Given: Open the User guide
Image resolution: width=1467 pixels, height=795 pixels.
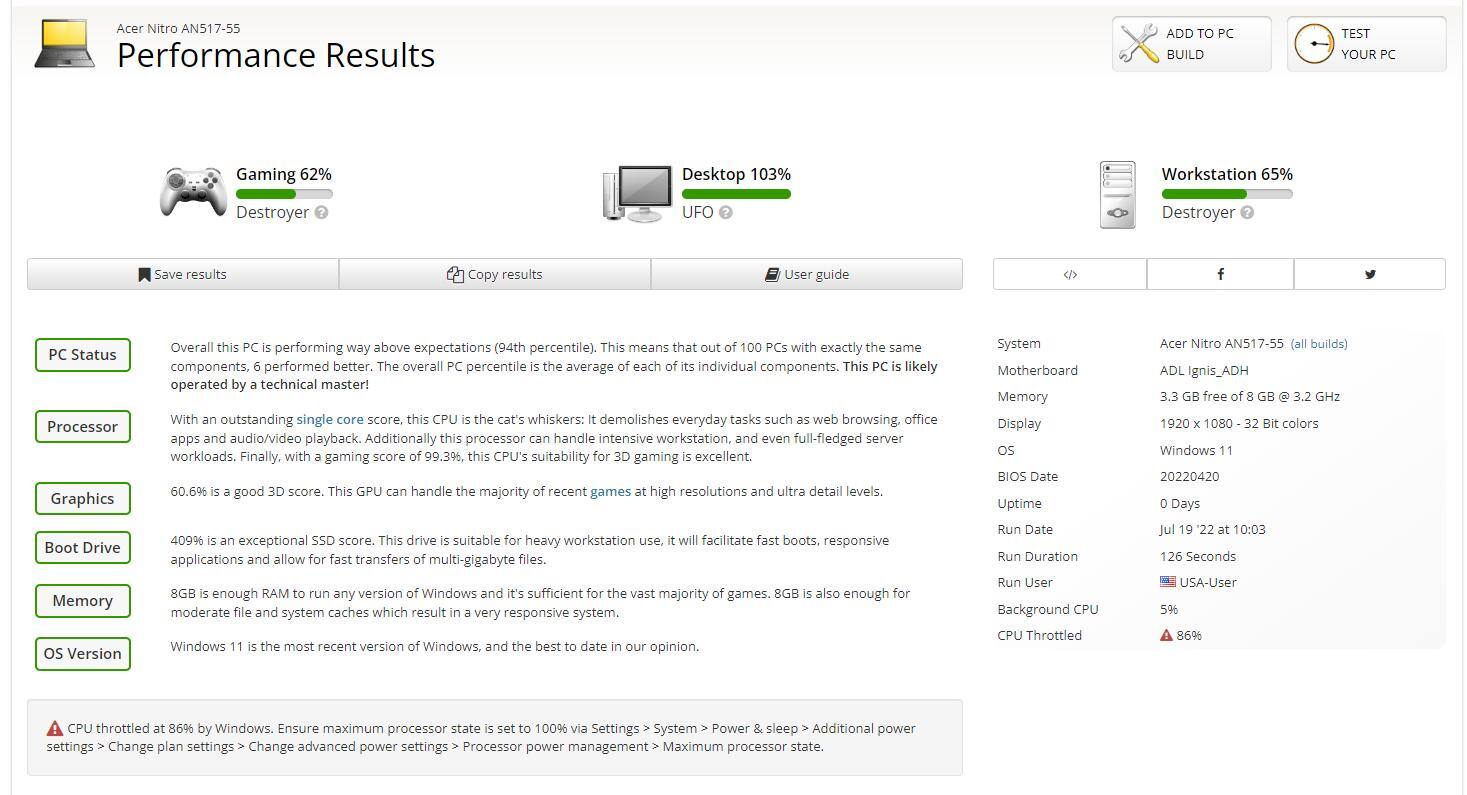Looking at the screenshot, I should pyautogui.click(x=807, y=274).
